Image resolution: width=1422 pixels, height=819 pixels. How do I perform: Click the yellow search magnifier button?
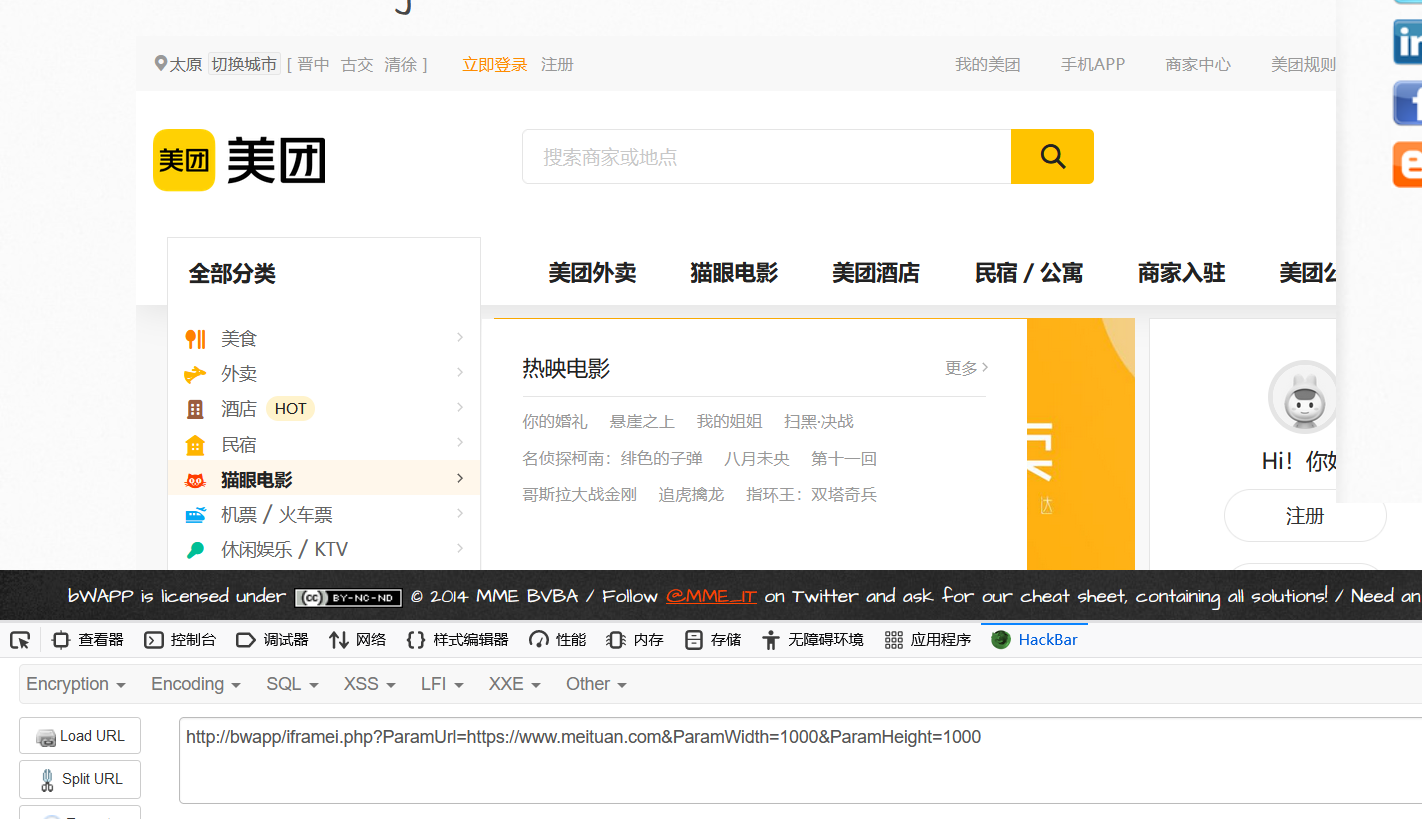[1052, 156]
